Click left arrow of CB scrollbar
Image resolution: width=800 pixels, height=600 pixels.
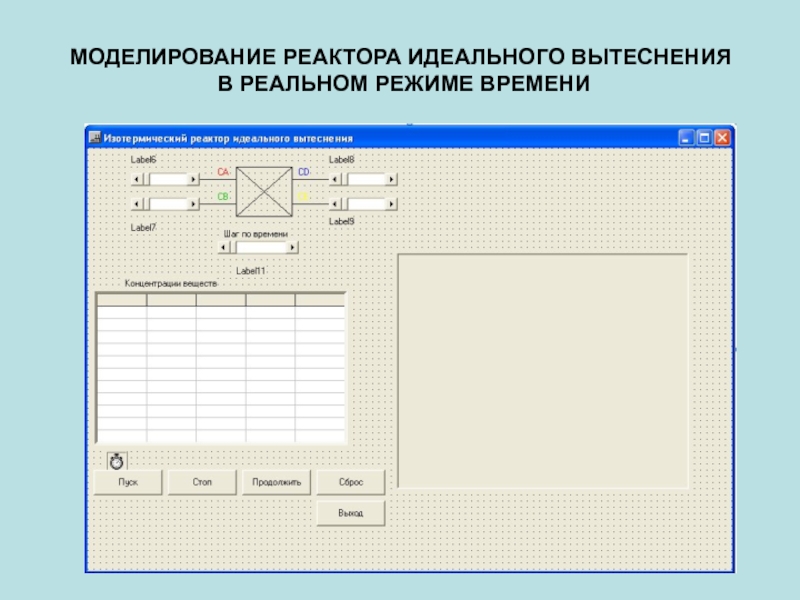pyautogui.click(x=139, y=204)
